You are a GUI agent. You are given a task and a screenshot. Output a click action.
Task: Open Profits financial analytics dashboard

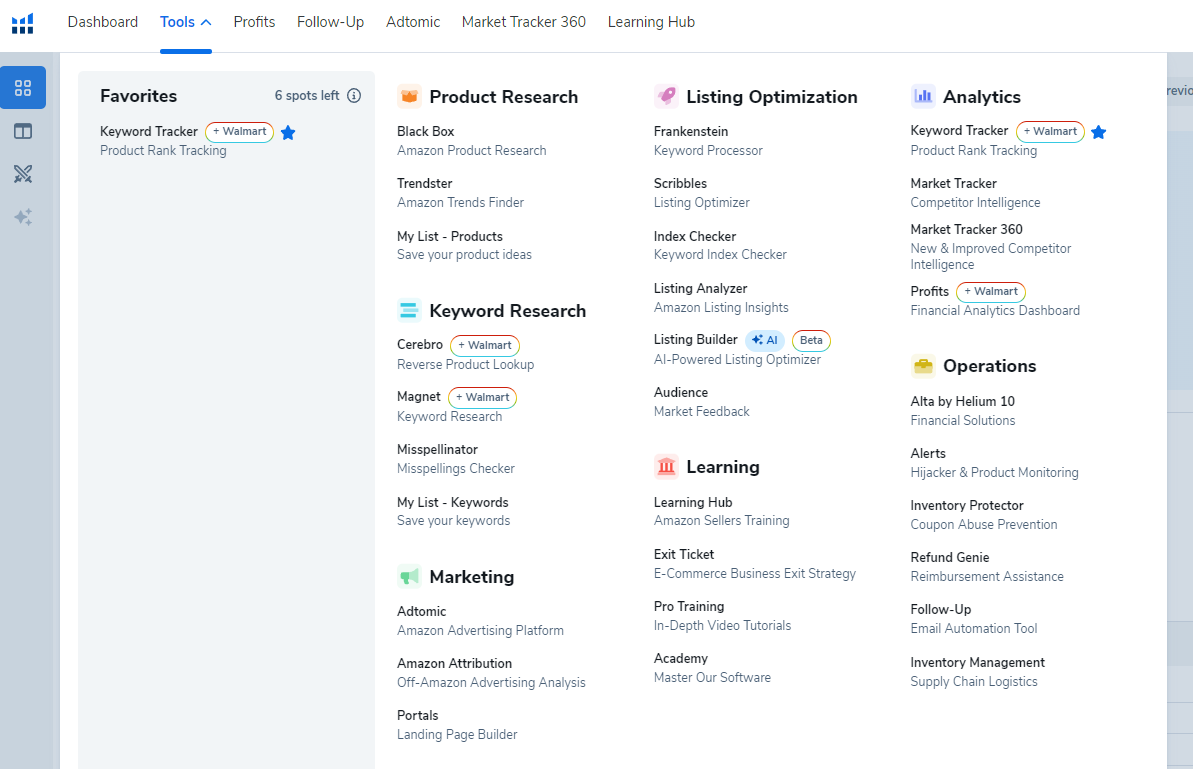point(930,291)
